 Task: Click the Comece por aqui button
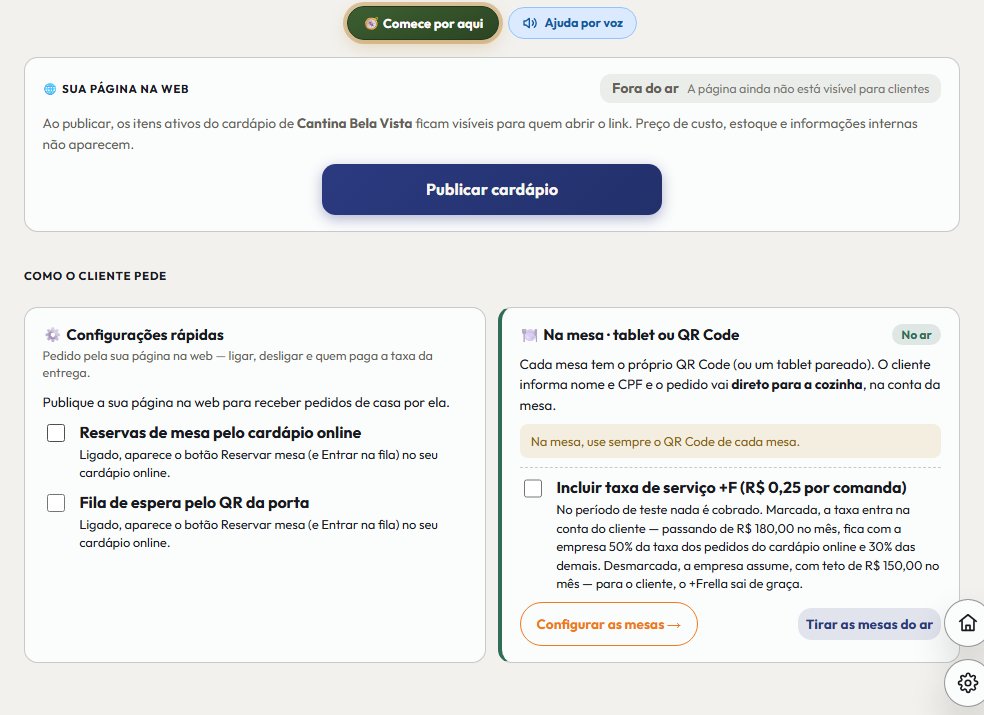[x=423, y=24]
